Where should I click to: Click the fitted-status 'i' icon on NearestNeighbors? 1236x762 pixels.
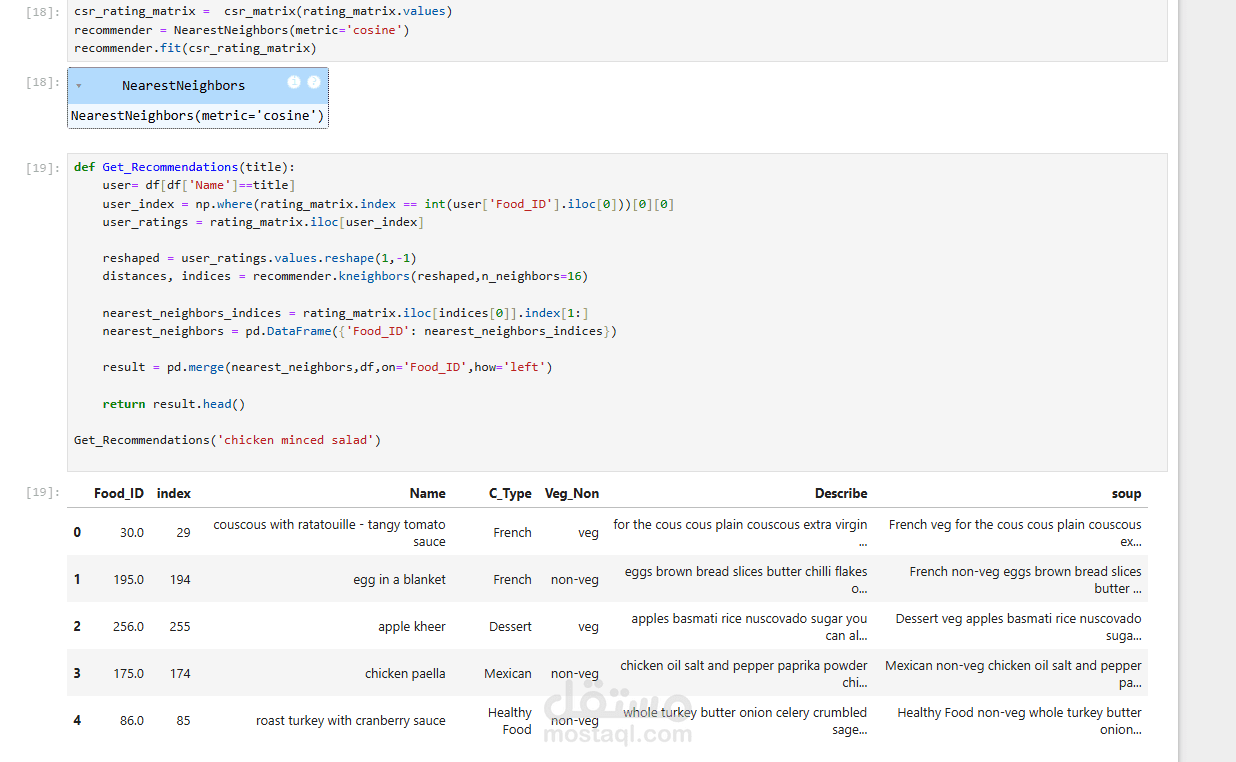[x=294, y=82]
